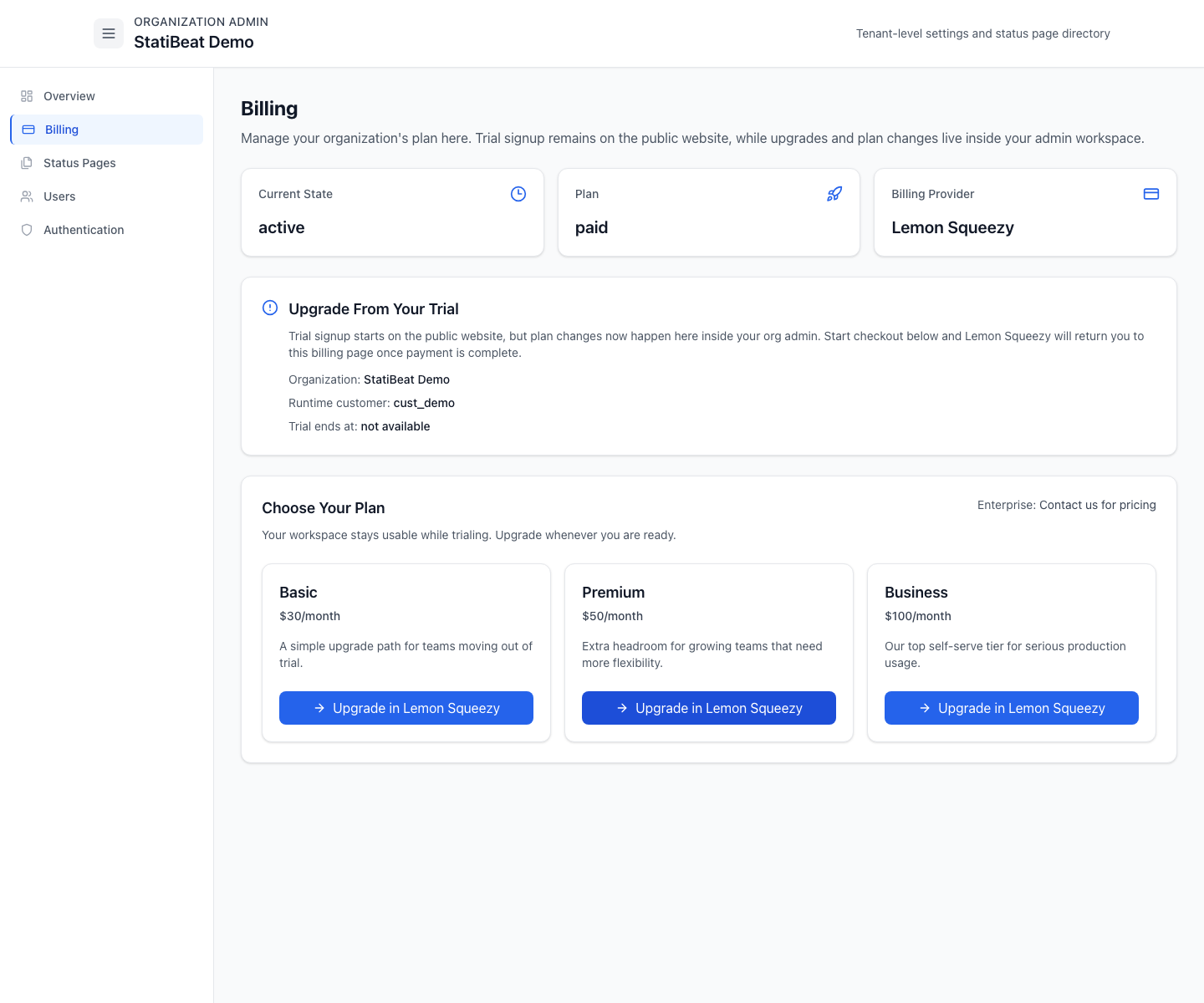Click the hamburger menu icon
The height and width of the screenshot is (1003, 1204).
pyautogui.click(x=109, y=33)
